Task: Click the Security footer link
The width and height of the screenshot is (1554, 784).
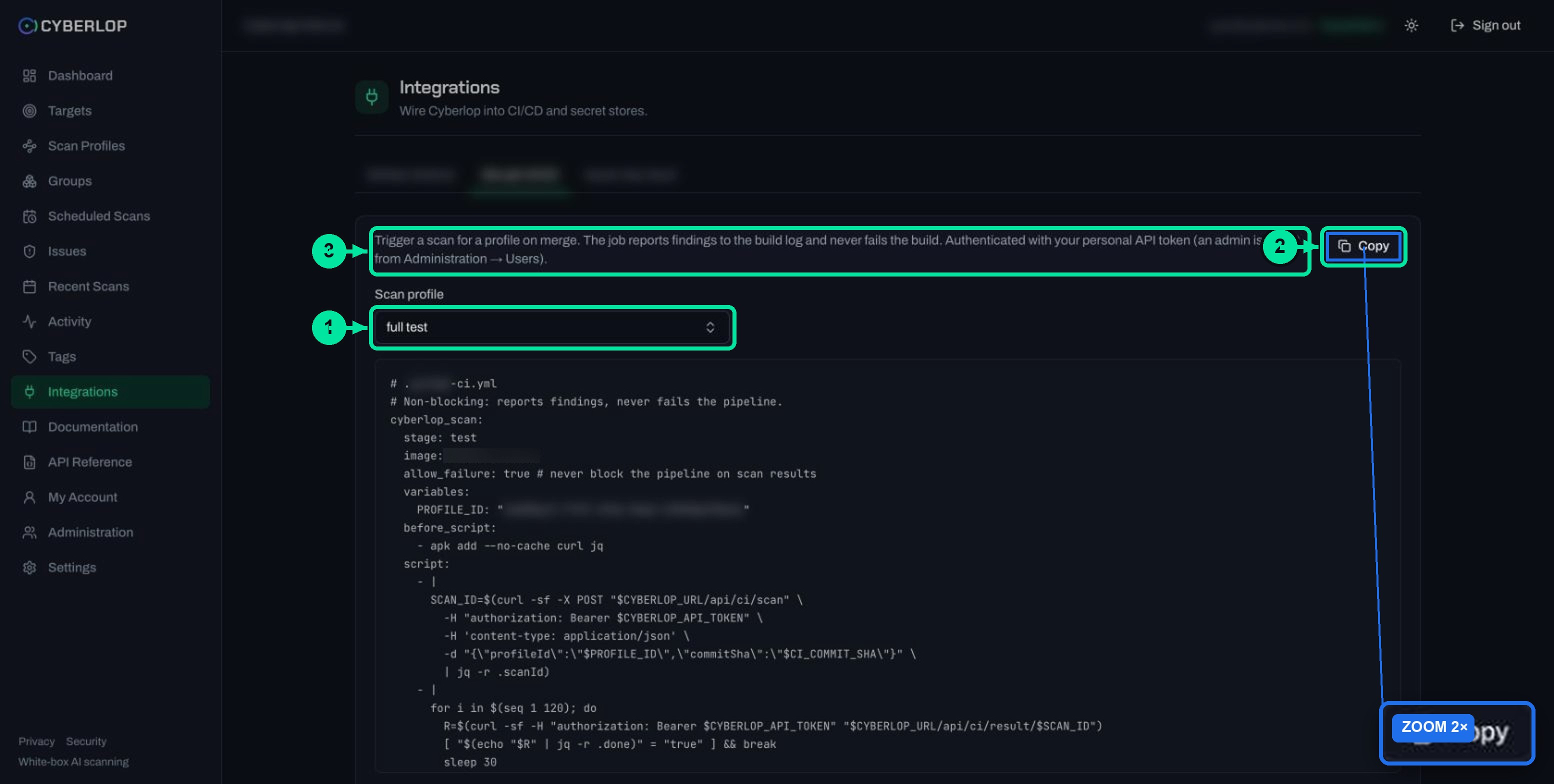Action: [x=86, y=741]
